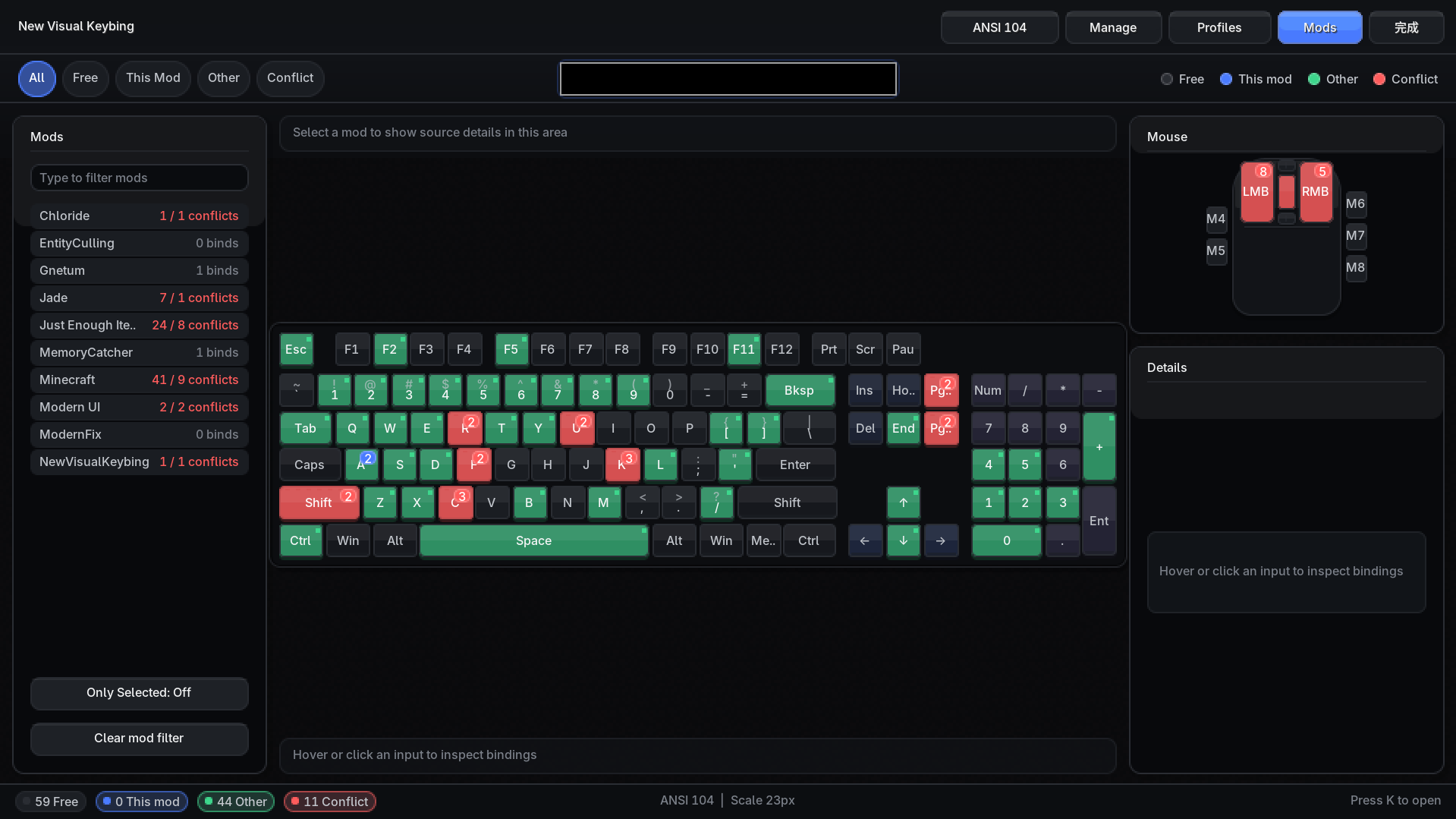Select the Free filter chip
Screen dimensions: 1456x819
86,78
